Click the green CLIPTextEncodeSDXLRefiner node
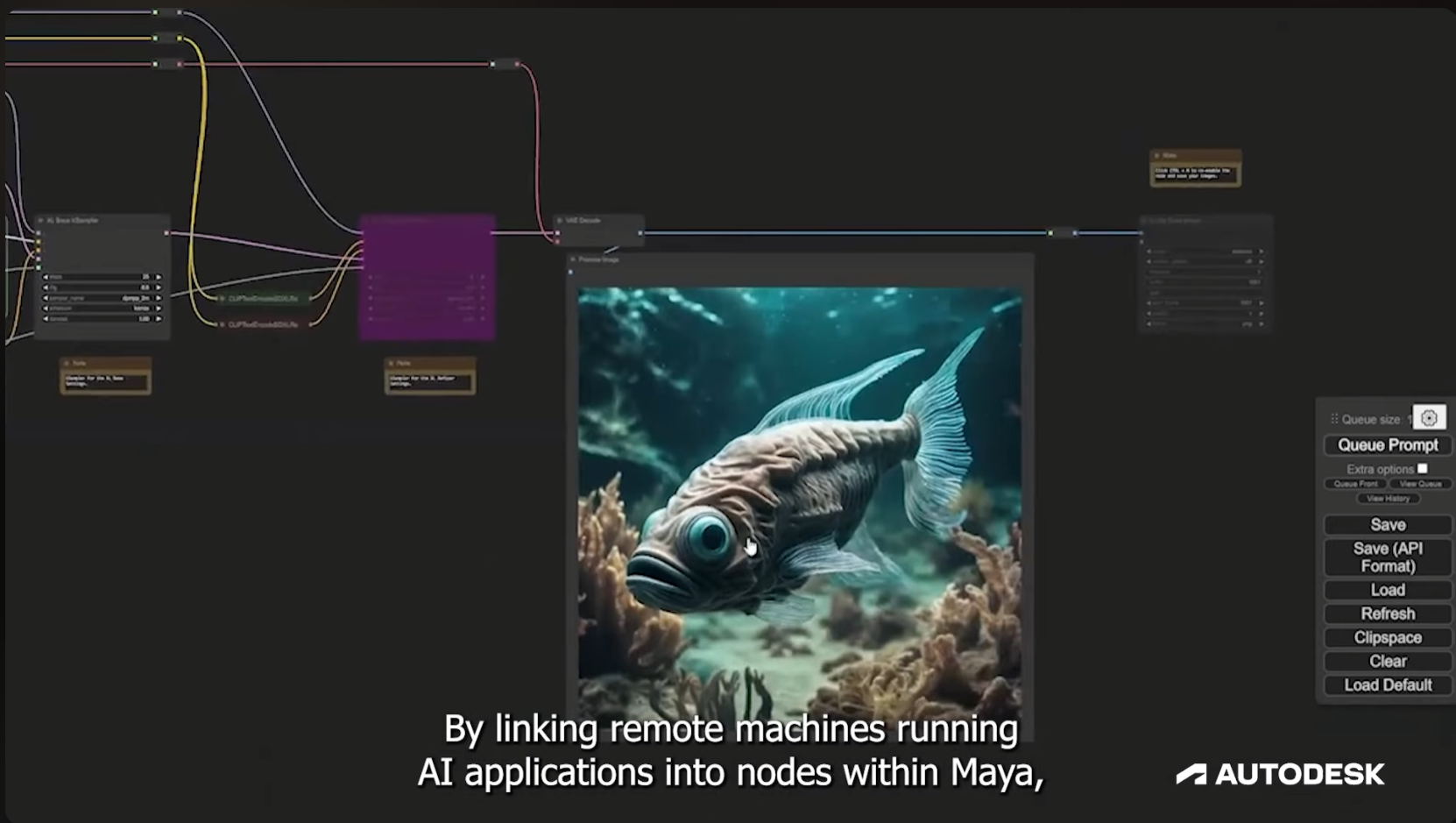The height and width of the screenshot is (823, 1456). tap(263, 299)
